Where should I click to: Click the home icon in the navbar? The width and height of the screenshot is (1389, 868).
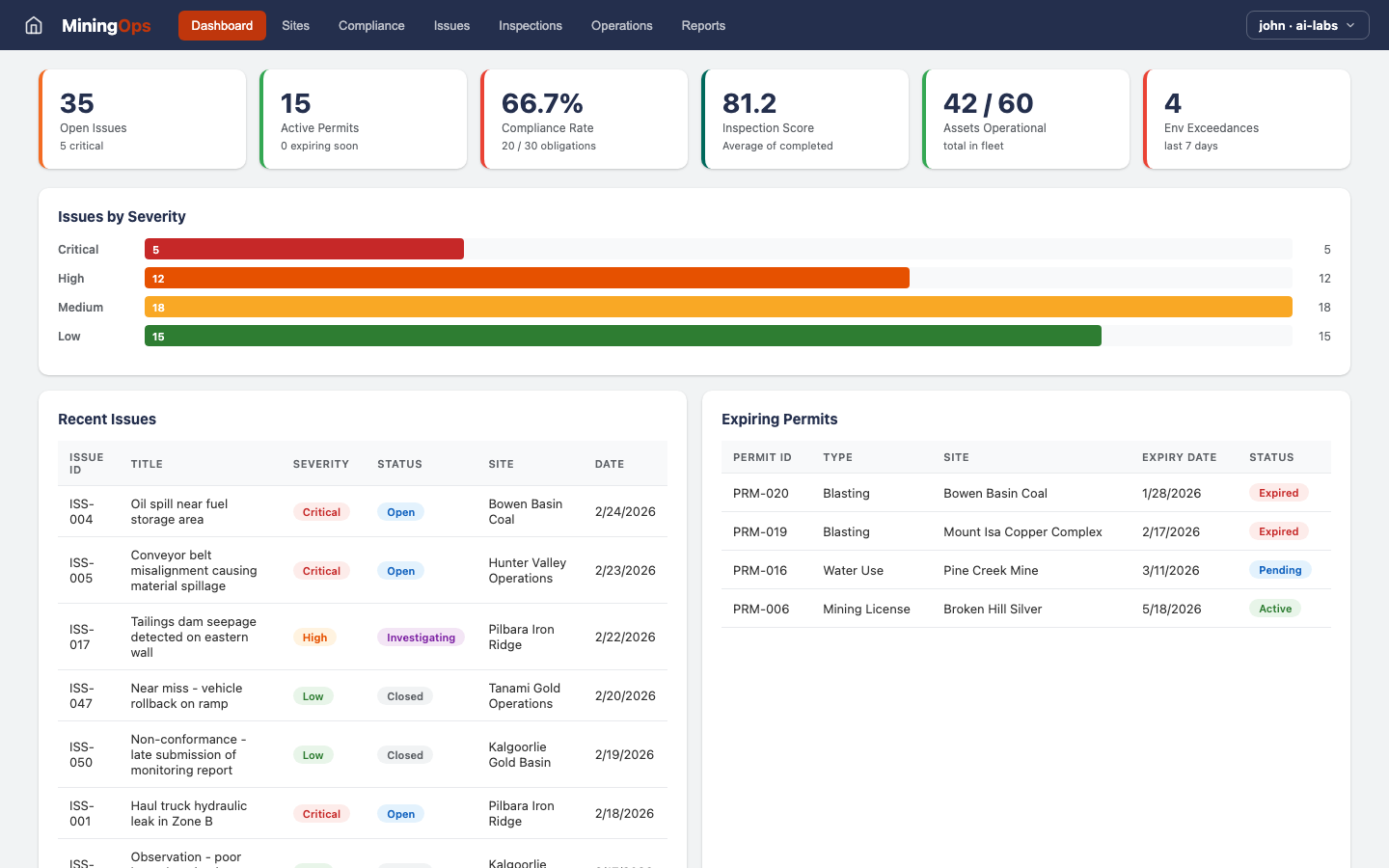pos(33,25)
